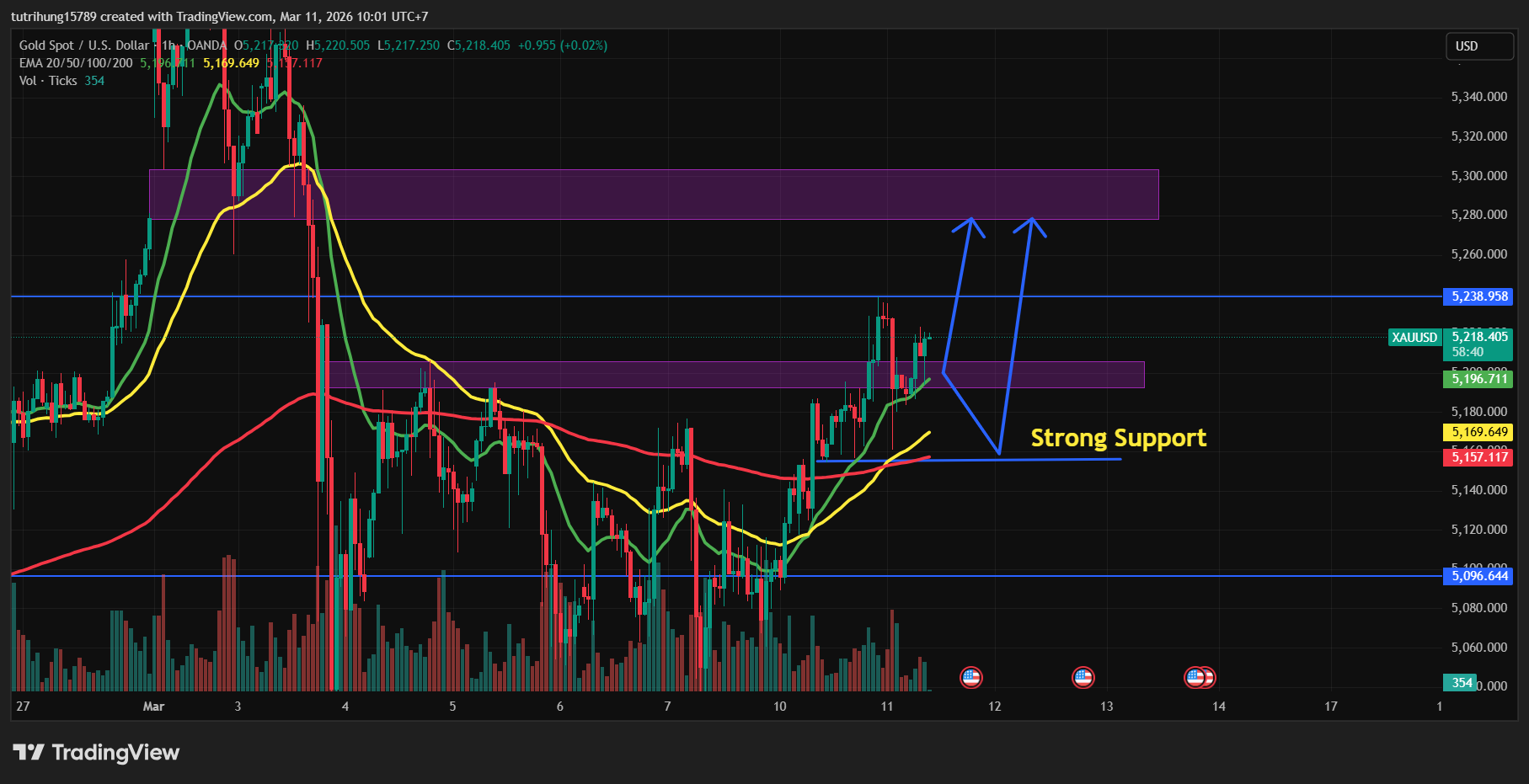Select the EMA 20/50/100/200 indicator legend
The height and width of the screenshot is (784, 1529).
76,63
